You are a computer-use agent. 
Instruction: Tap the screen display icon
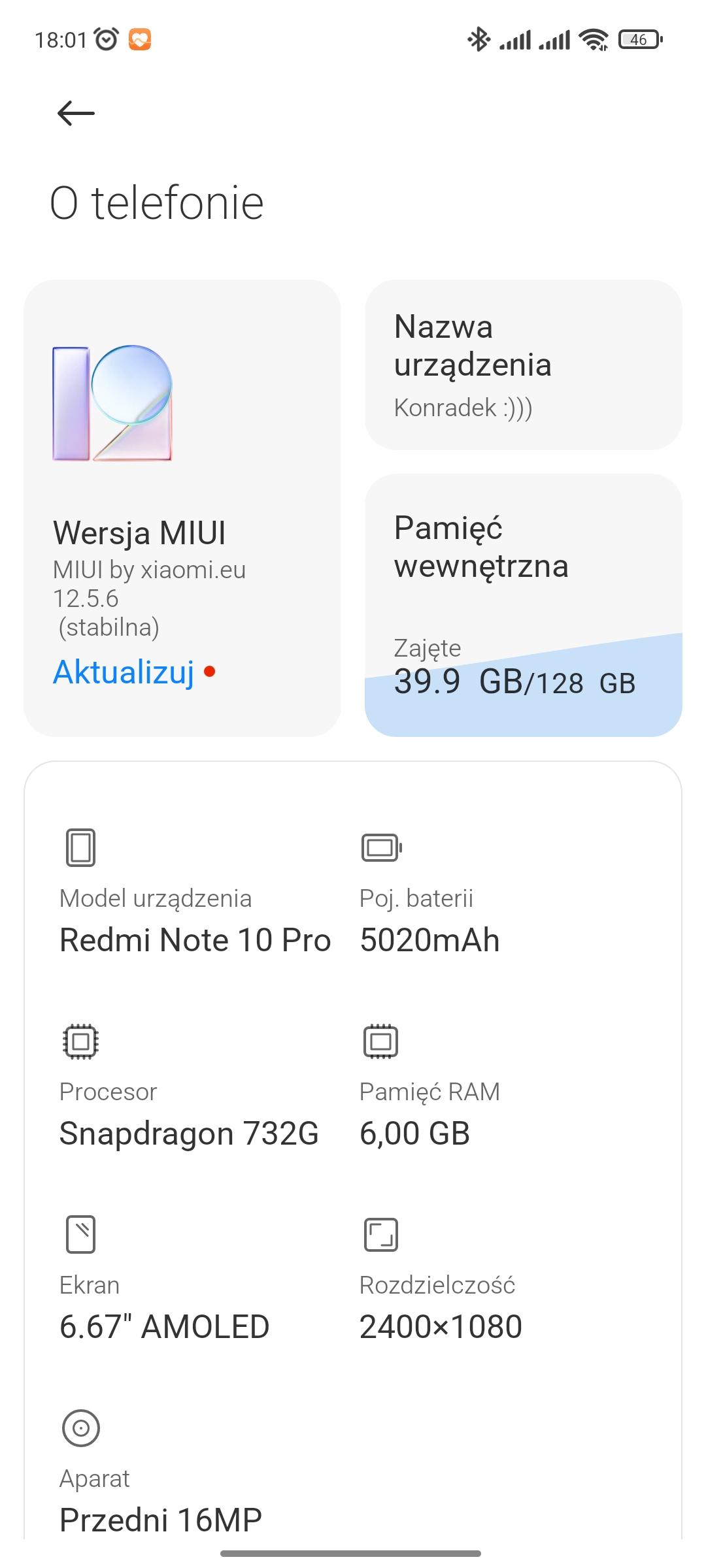click(80, 1234)
